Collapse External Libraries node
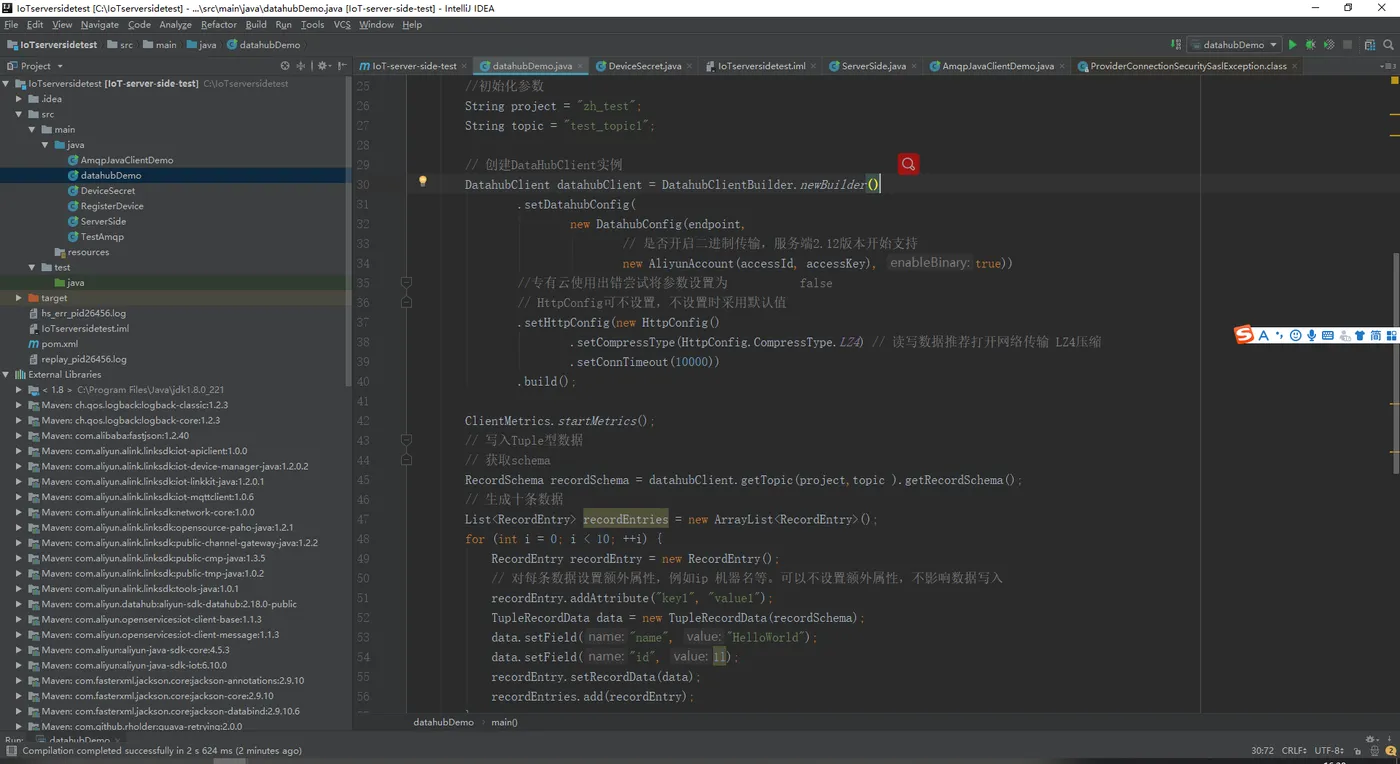Viewport: 1400px width, 764px height. pos(7,374)
